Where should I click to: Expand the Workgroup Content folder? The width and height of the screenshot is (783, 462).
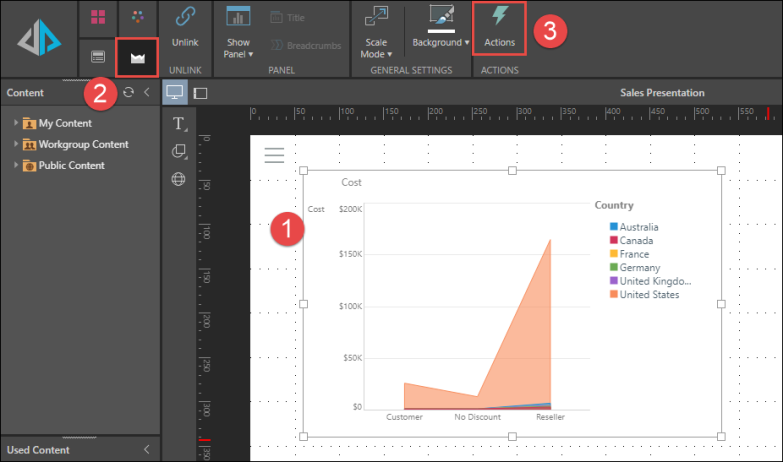coord(17,144)
